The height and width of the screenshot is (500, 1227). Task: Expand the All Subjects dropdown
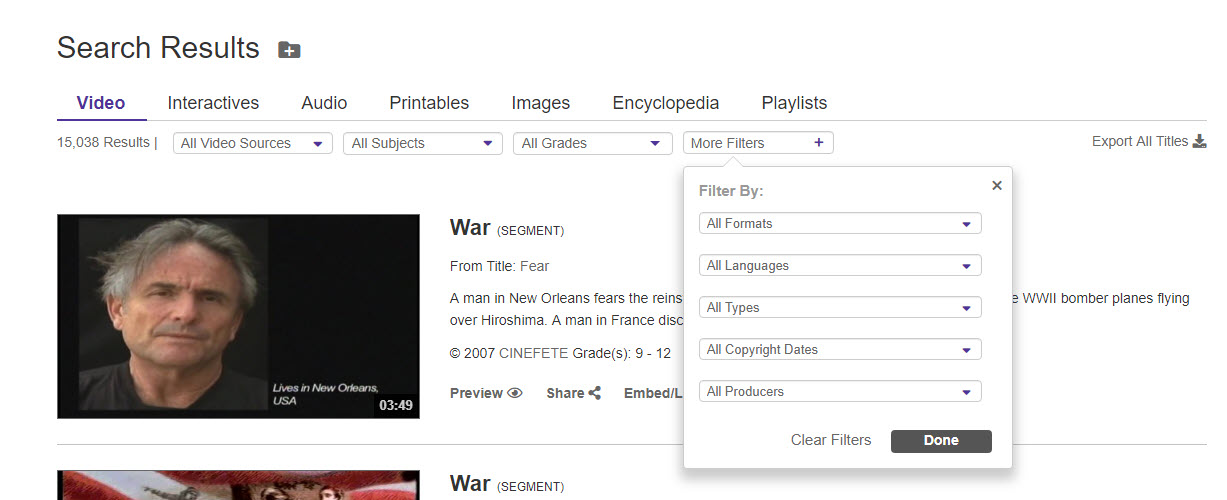[422, 143]
